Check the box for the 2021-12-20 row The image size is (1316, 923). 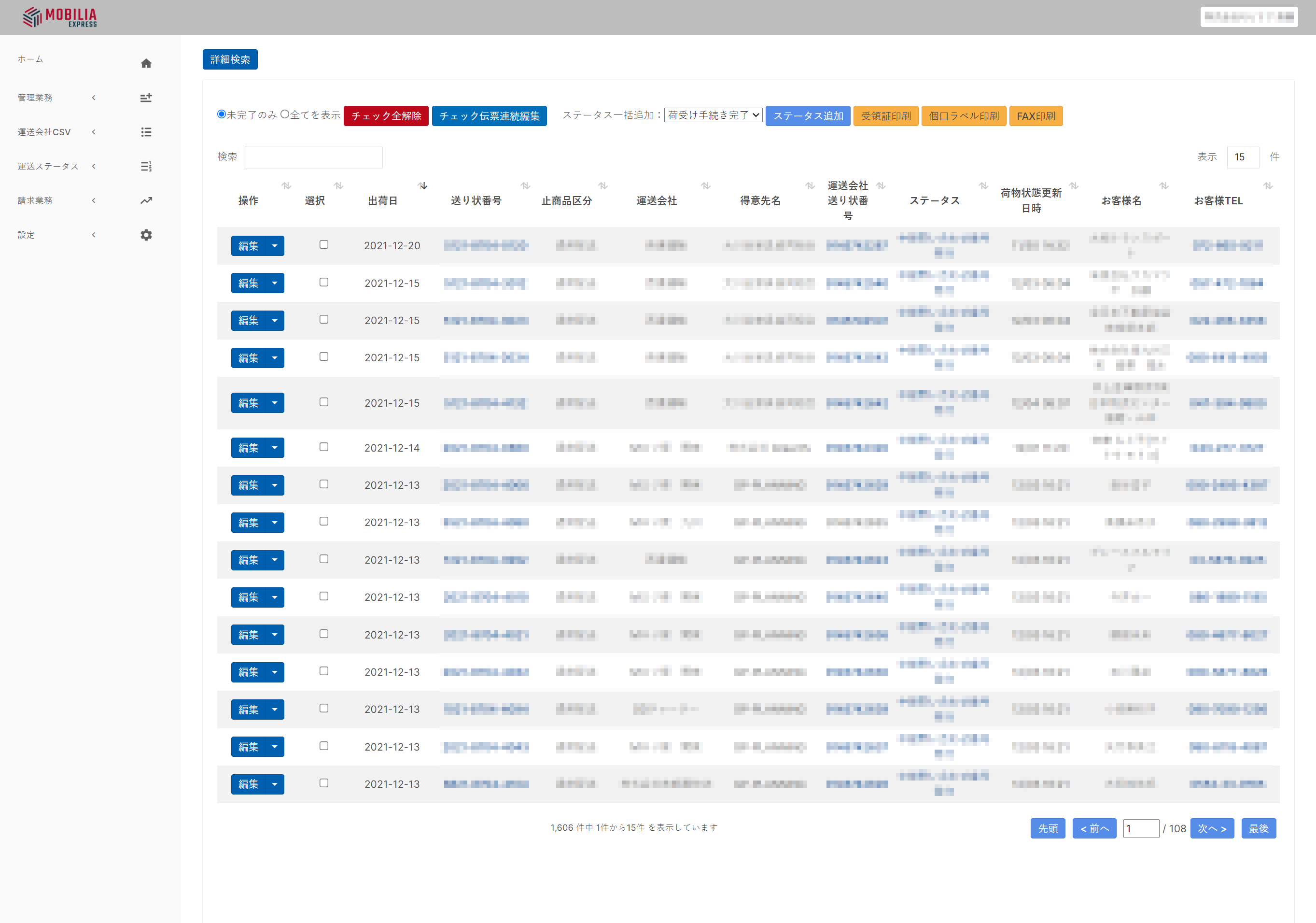pyautogui.click(x=324, y=245)
